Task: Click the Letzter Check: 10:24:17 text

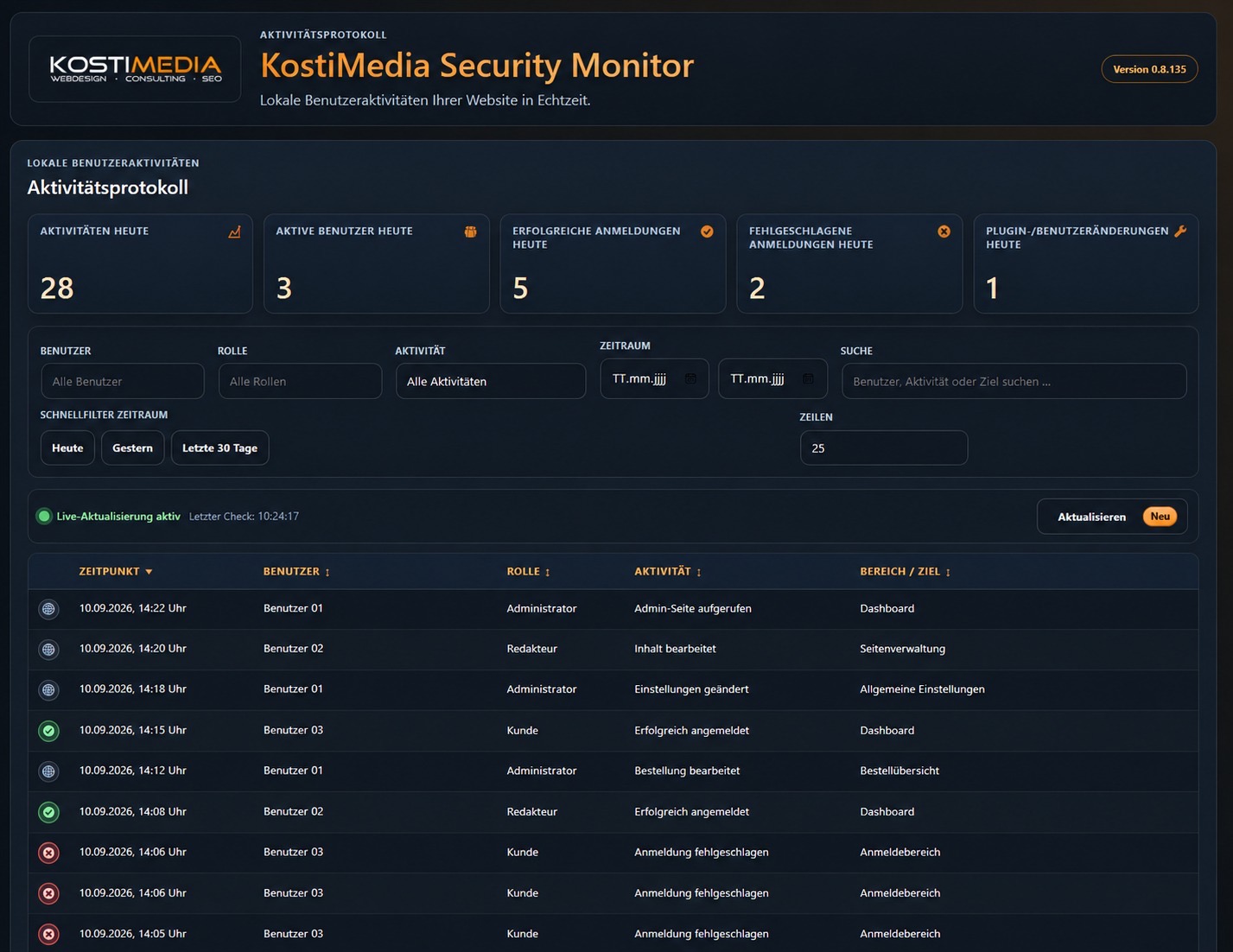Action: (244, 517)
